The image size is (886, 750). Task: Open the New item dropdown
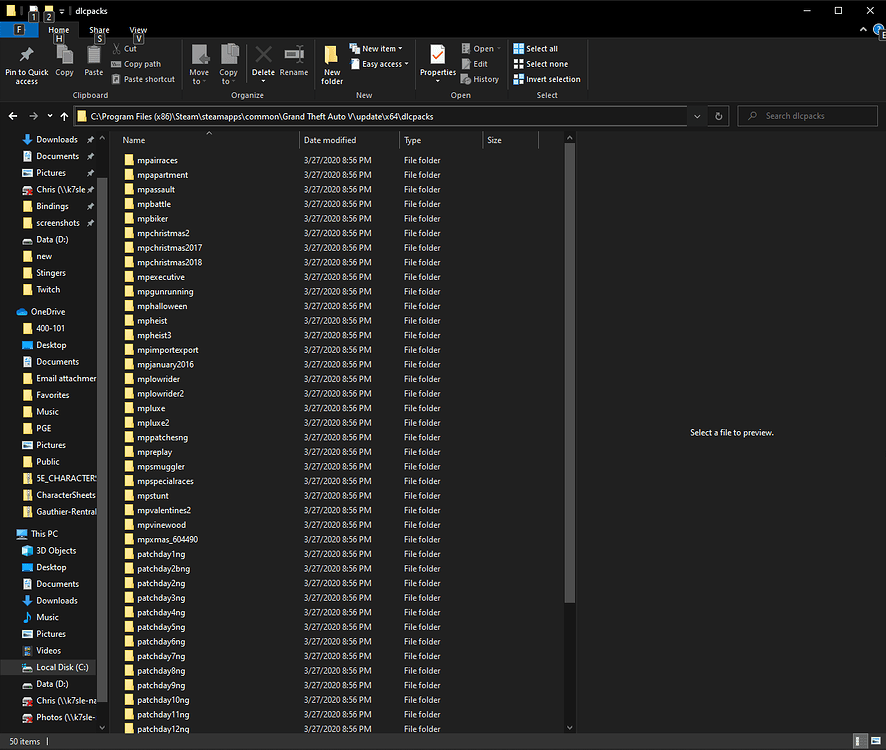click(x=377, y=48)
